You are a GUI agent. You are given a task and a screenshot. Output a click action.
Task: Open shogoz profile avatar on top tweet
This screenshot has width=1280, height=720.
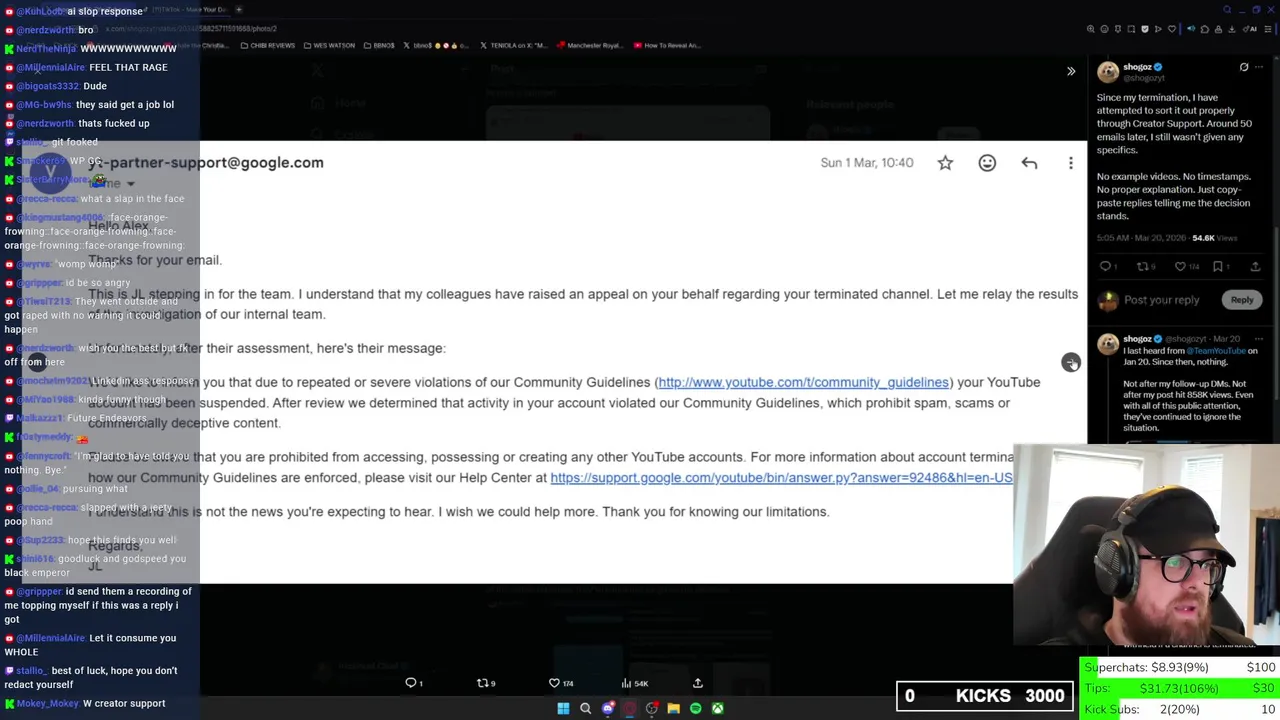click(x=1108, y=71)
